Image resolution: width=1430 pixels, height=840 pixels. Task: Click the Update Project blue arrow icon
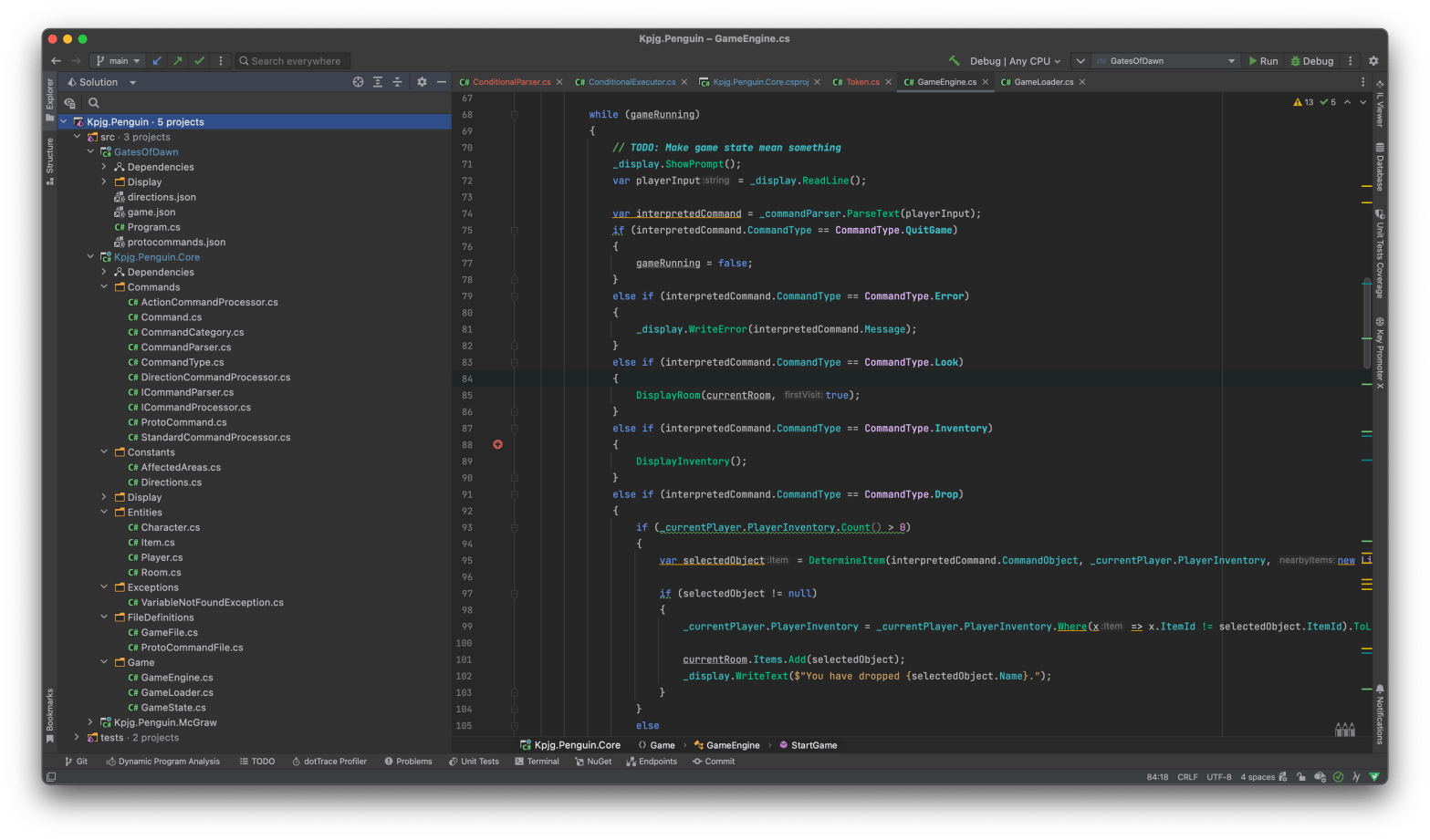coord(157,61)
